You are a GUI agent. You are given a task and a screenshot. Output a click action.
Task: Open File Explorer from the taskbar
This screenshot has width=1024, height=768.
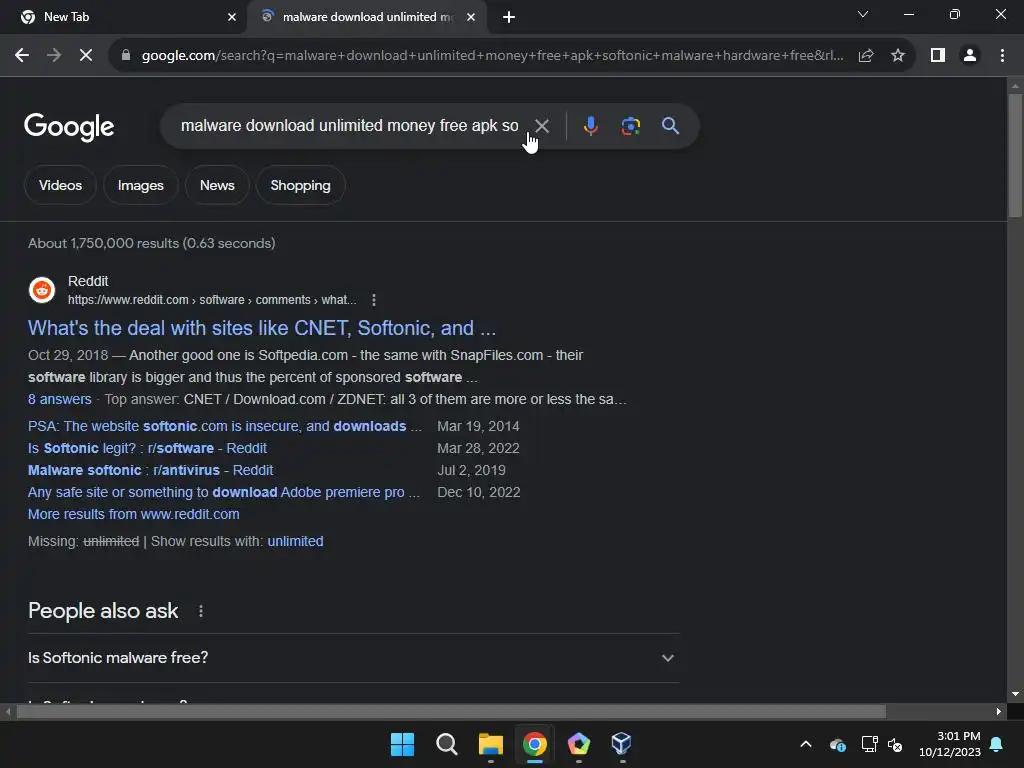(490, 744)
